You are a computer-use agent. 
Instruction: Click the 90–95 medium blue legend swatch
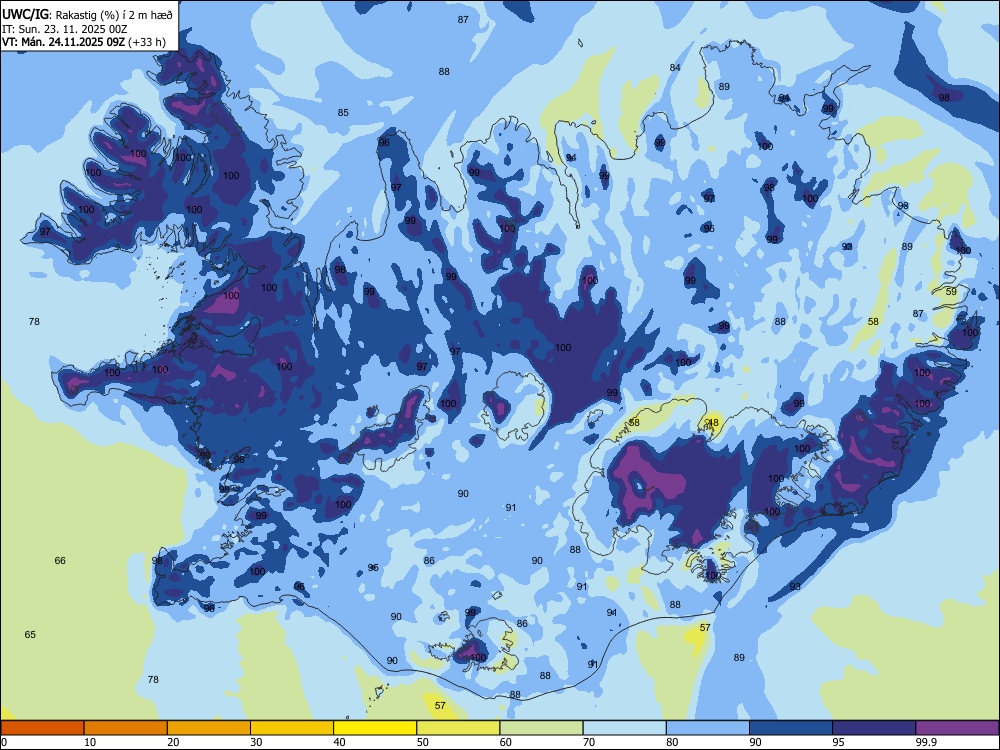[x=791, y=728]
